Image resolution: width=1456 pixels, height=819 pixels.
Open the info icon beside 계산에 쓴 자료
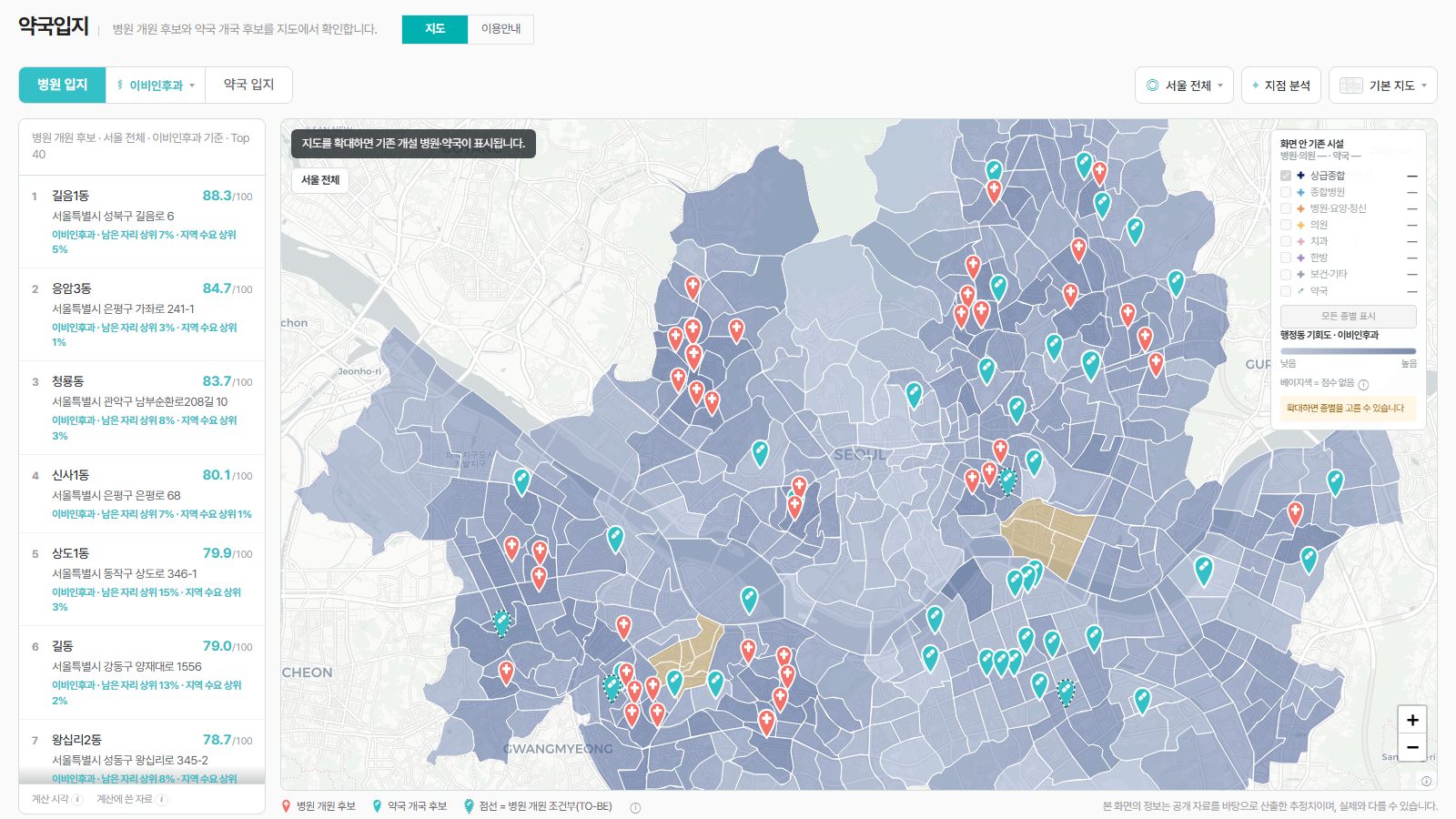pos(161,799)
